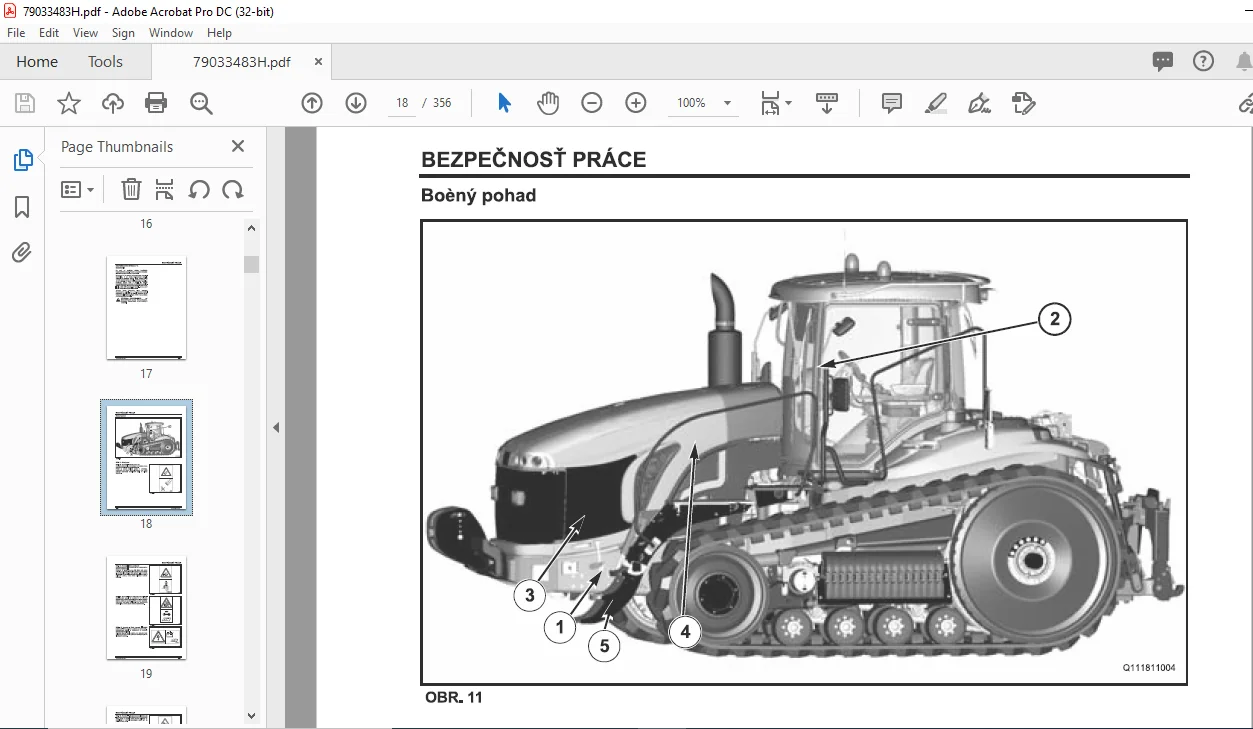Open the zoom level 100% dropdown
1253x729 pixels.
[x=703, y=103]
